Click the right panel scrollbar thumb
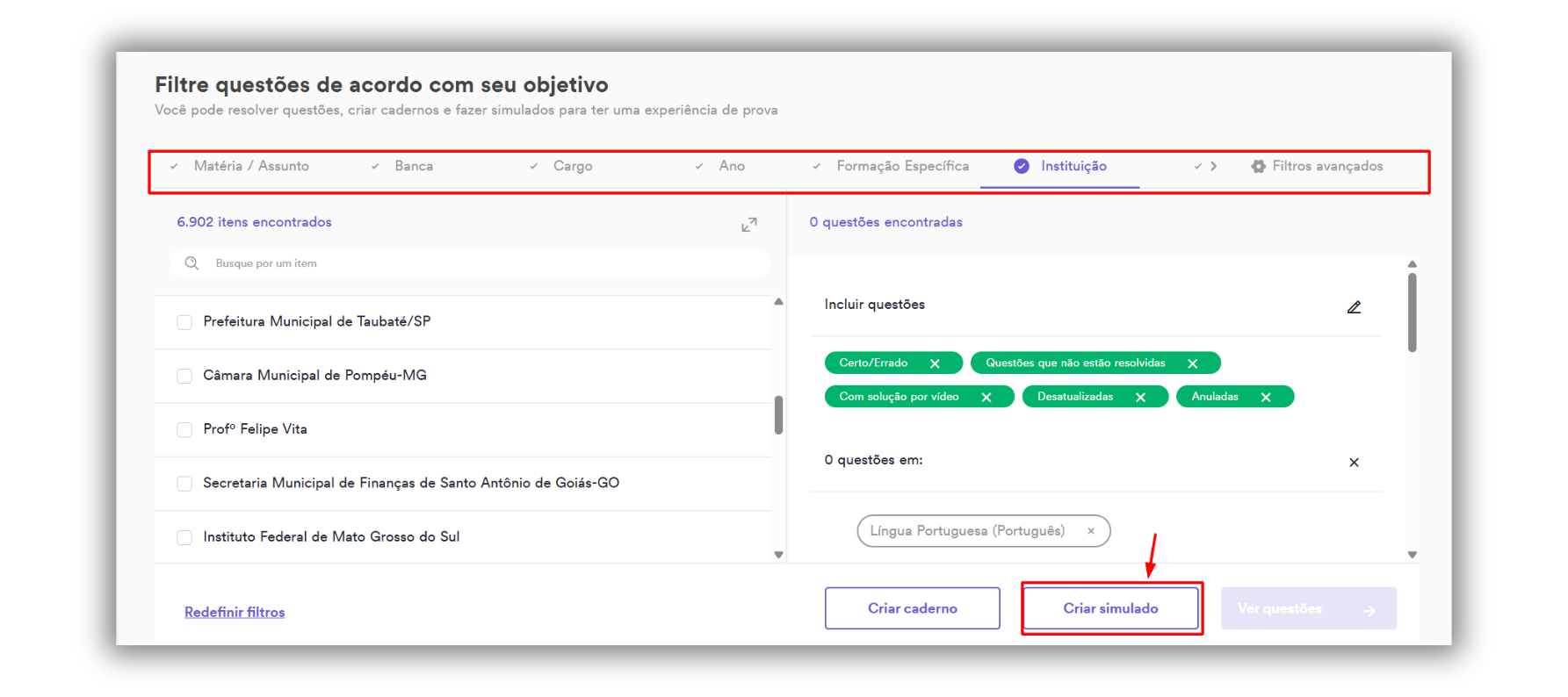 coord(1413,313)
